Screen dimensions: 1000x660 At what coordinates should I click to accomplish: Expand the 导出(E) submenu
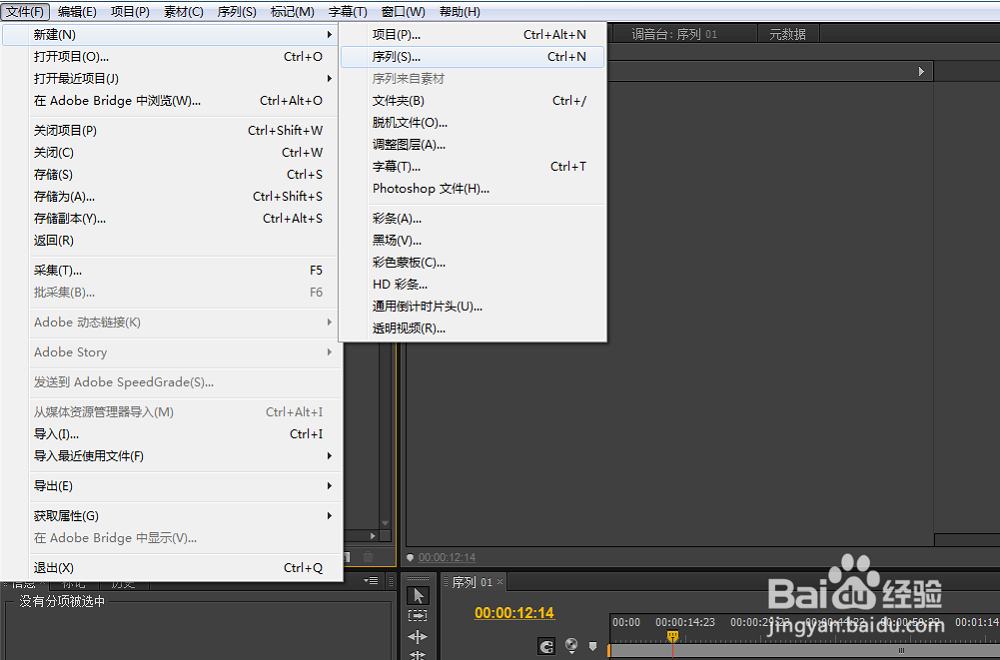pyautogui.click(x=170, y=486)
